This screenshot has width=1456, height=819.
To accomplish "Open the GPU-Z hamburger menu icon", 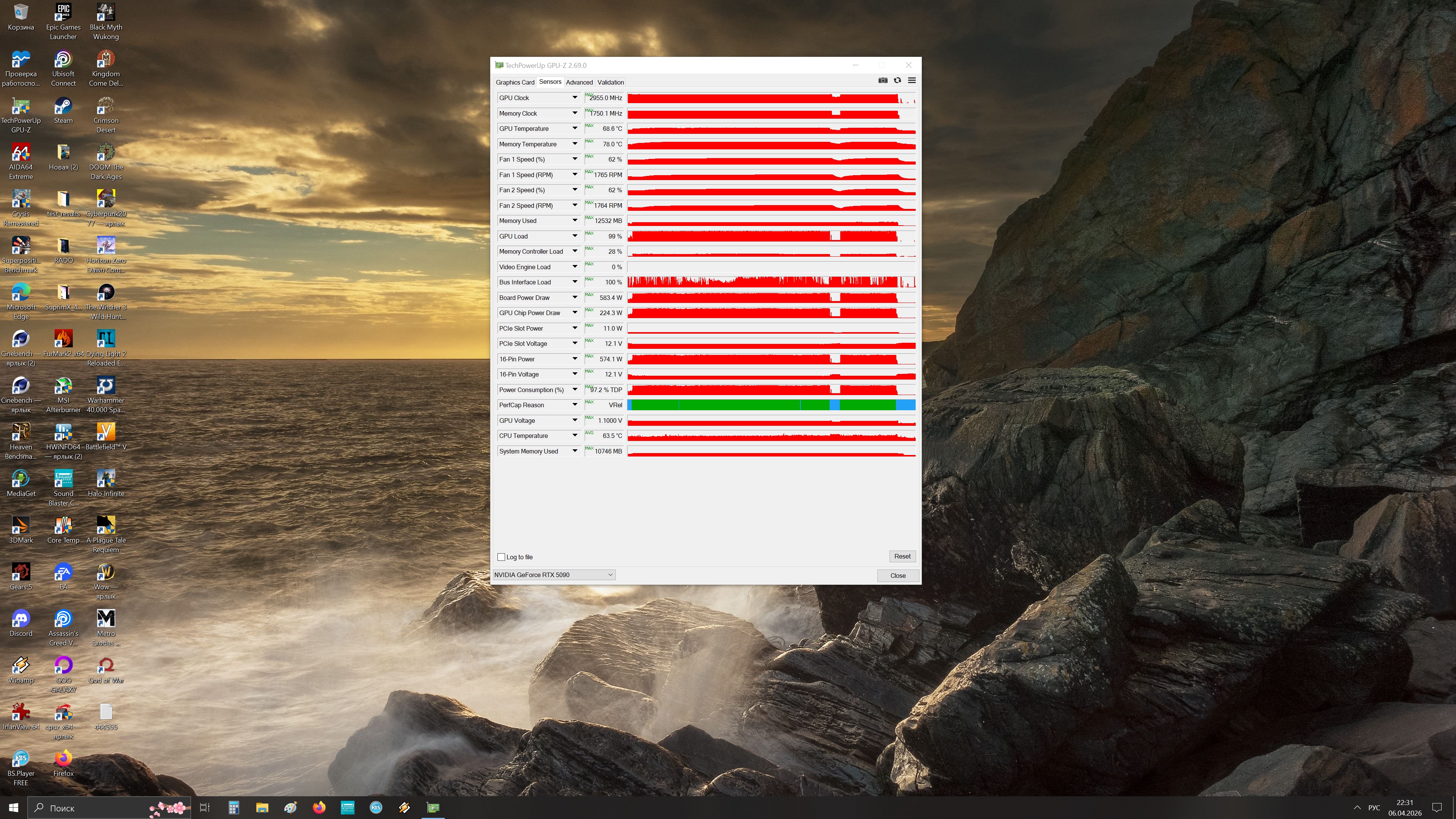I will click(912, 81).
